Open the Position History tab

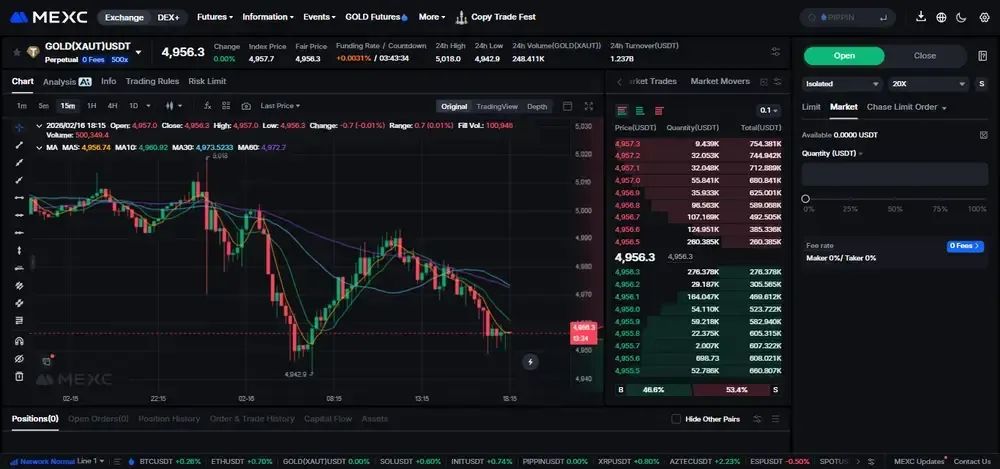[169, 419]
